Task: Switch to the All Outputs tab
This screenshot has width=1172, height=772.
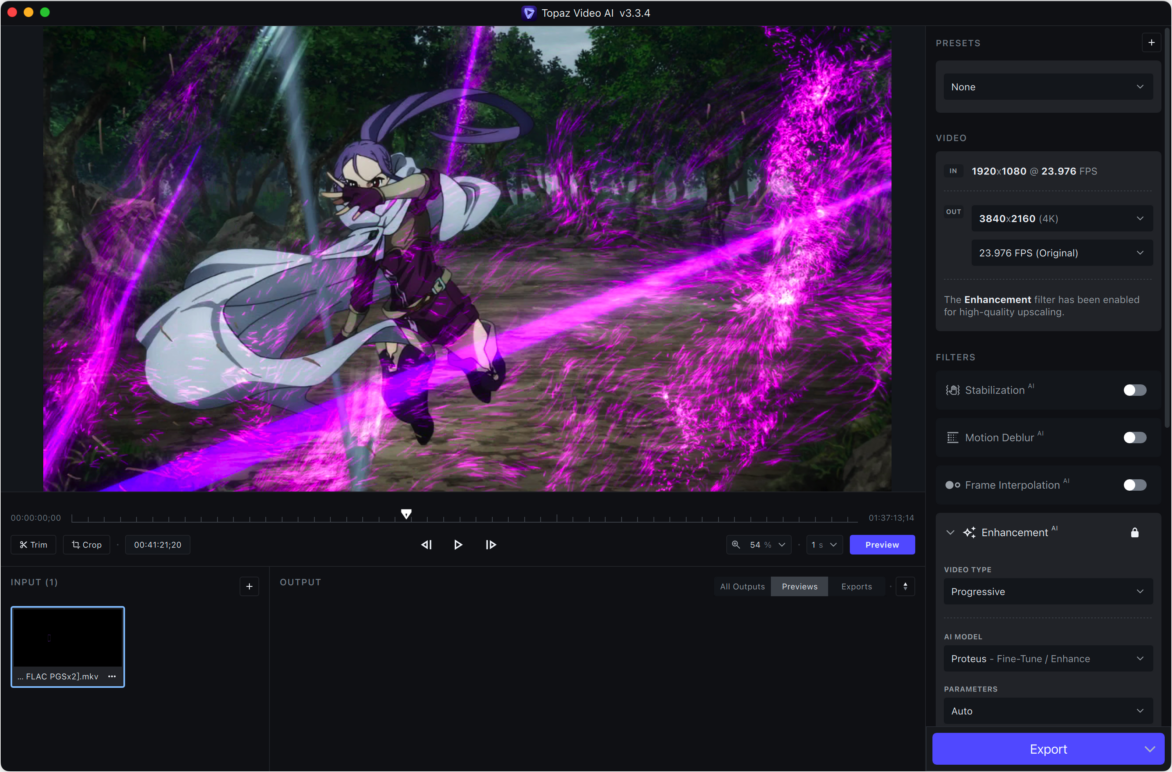Action: 742,587
